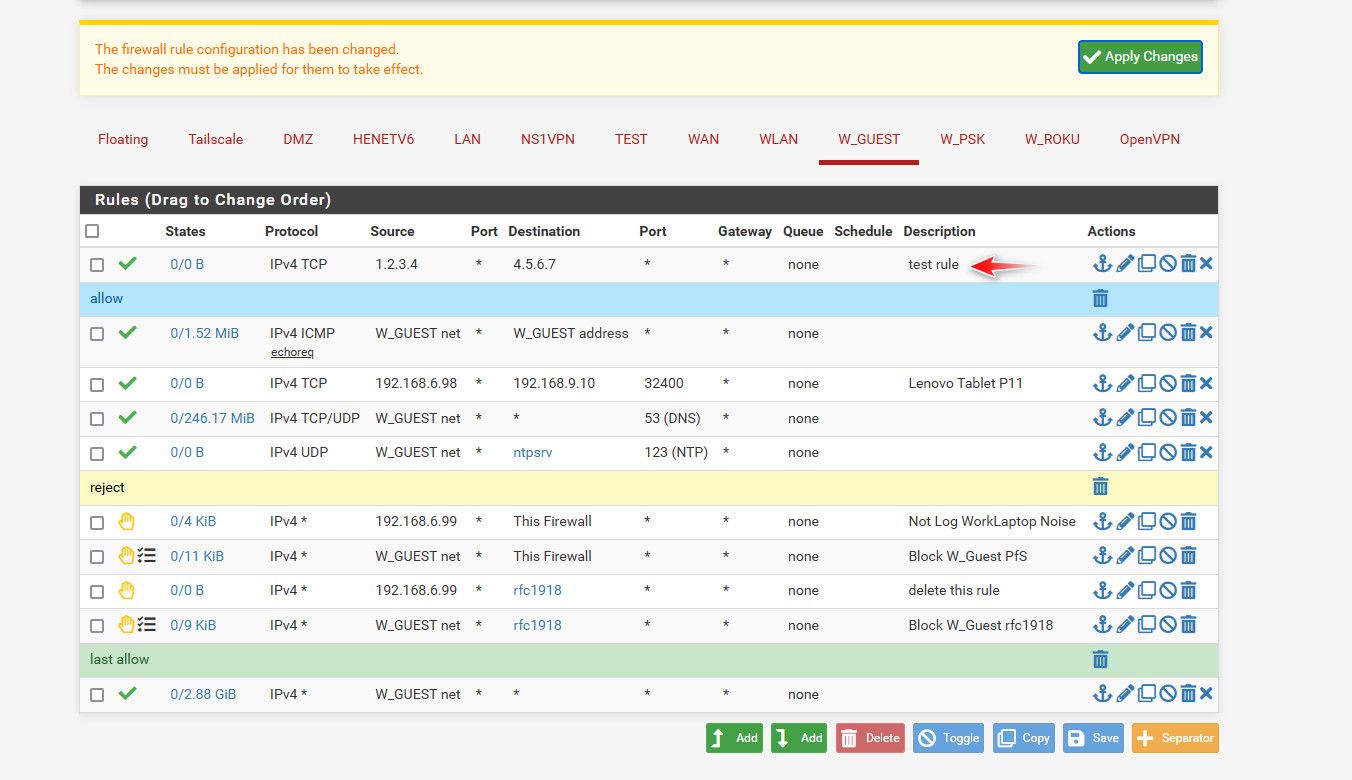Click block hand icon on Not Log WorkLaptop row
The height and width of the screenshot is (780, 1352).
point(127,521)
